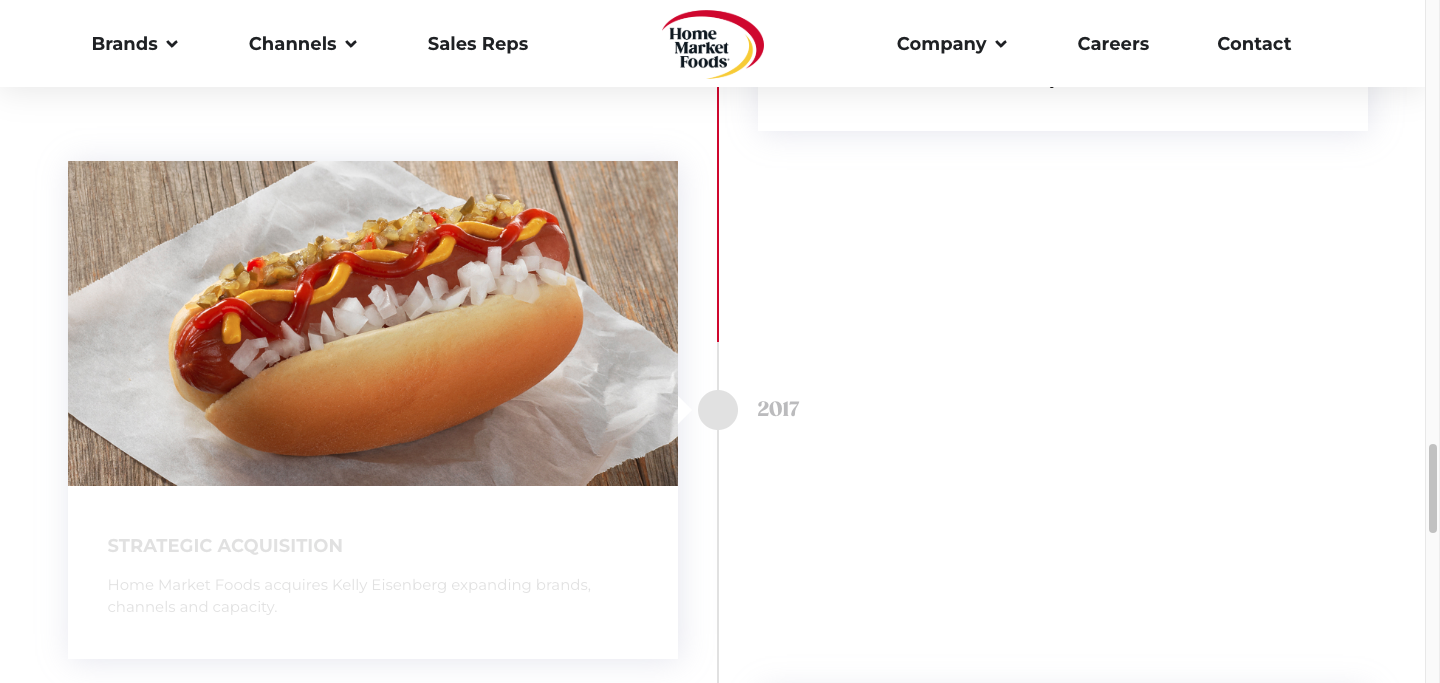Open the Careers page
1440x683 pixels.
1113,44
